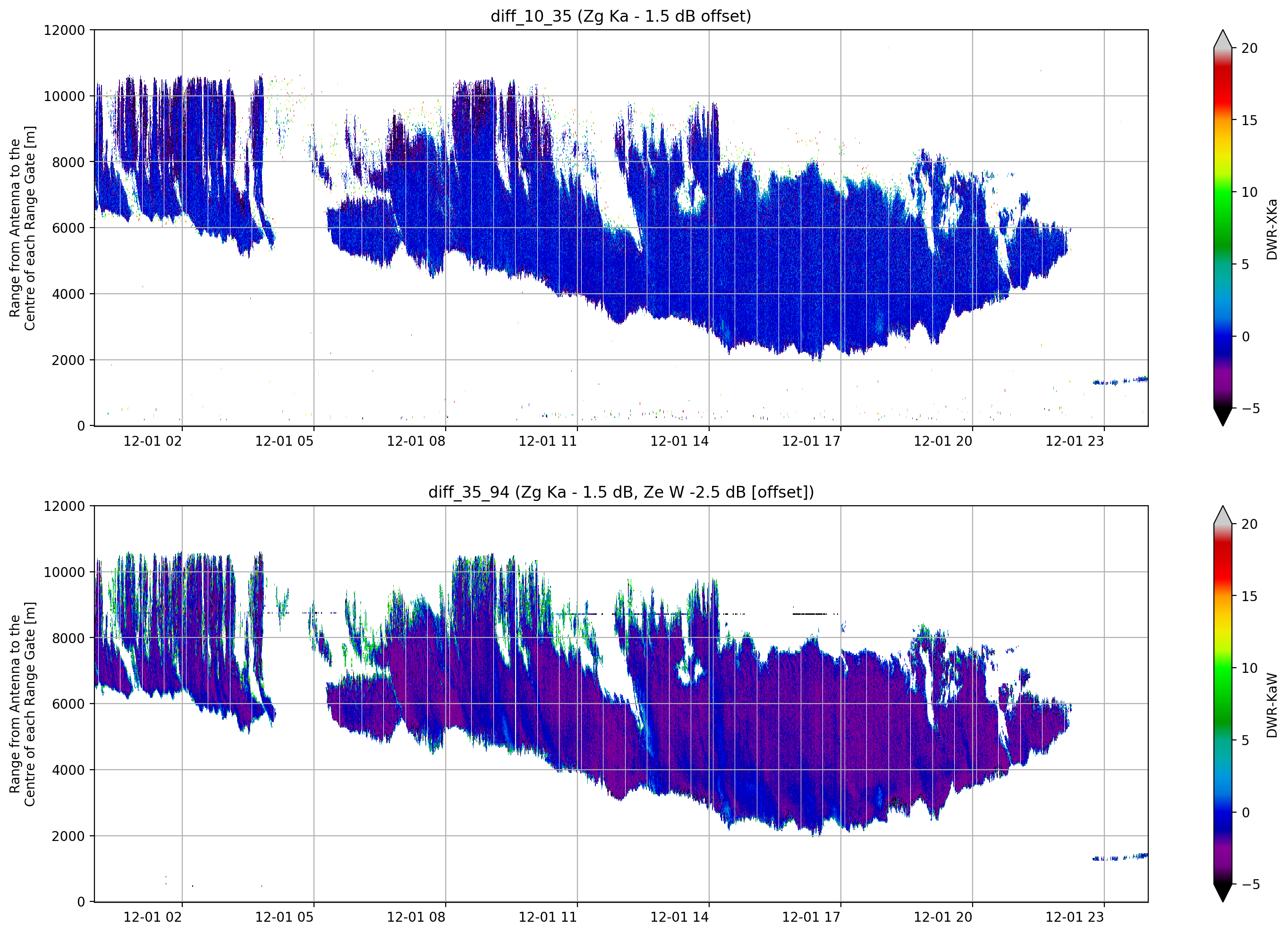Click x-axis tick "12-01 02" under the diff_10_35 plot
Viewport: 1288px width, 934px height.
pos(153,442)
